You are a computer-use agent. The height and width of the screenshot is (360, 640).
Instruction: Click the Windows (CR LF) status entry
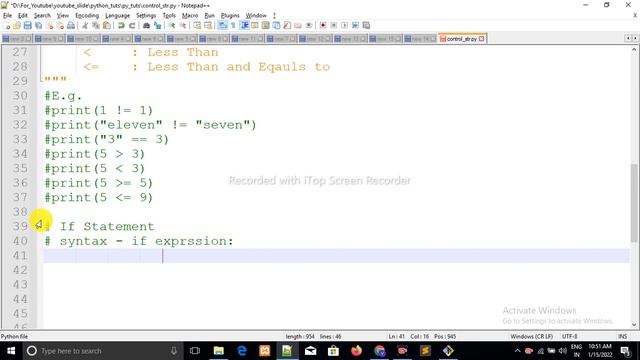[532, 336]
